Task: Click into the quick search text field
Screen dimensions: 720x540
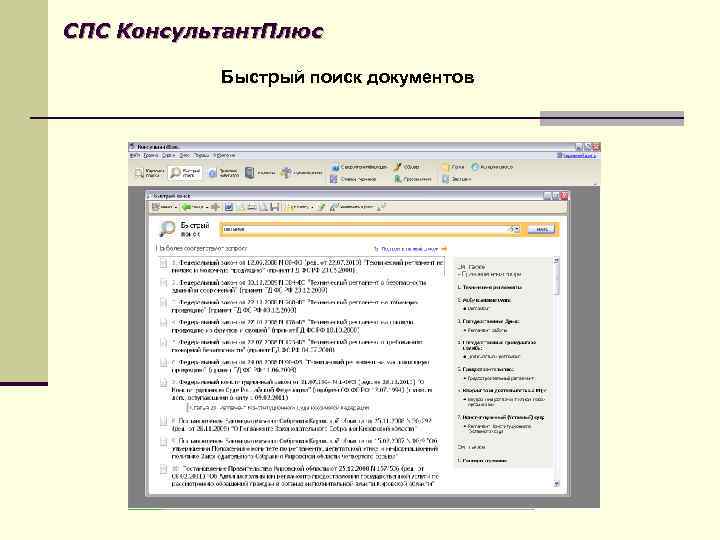Action: pos(365,229)
